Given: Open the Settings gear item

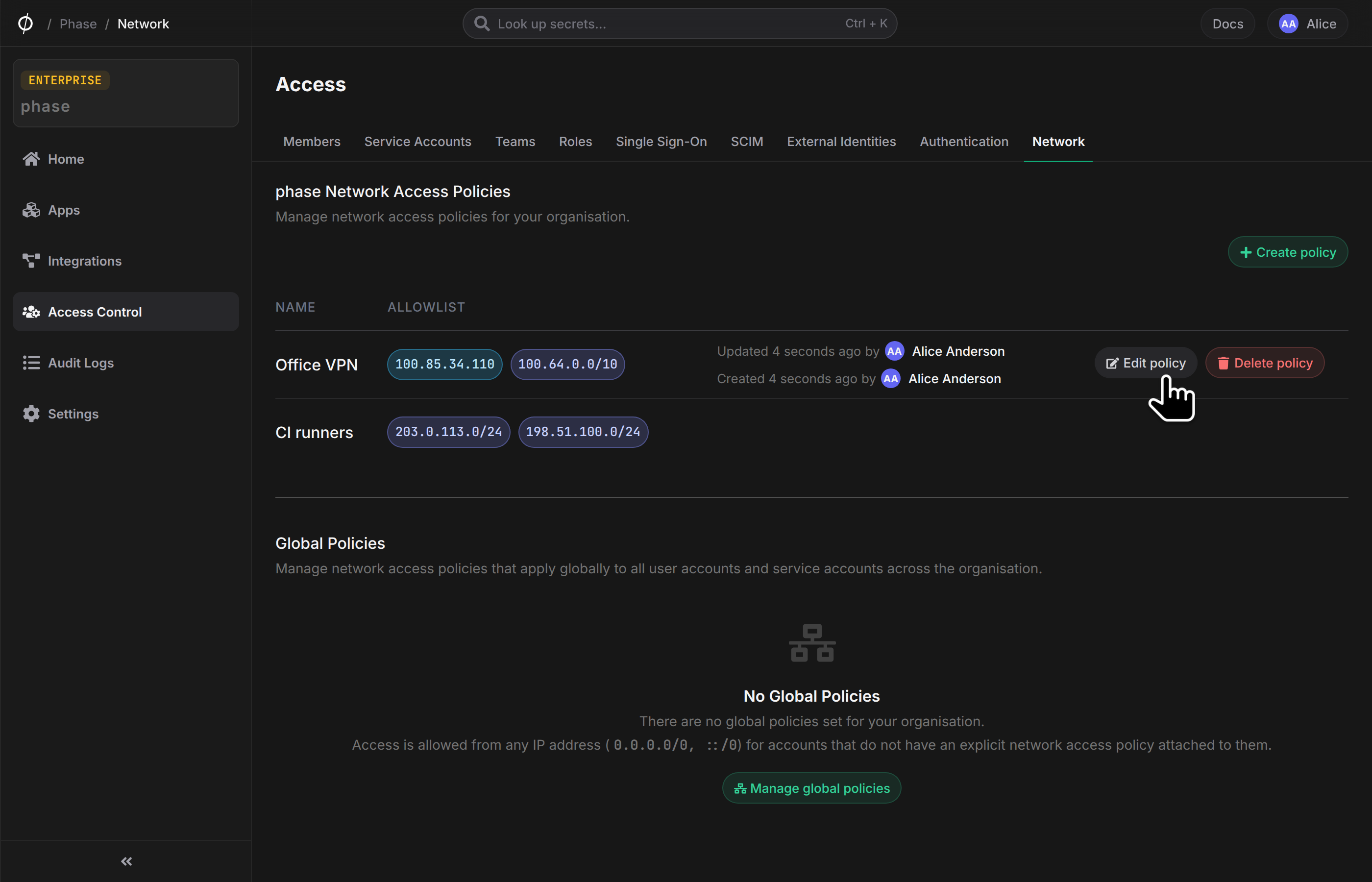Looking at the screenshot, I should pyautogui.click(x=125, y=414).
